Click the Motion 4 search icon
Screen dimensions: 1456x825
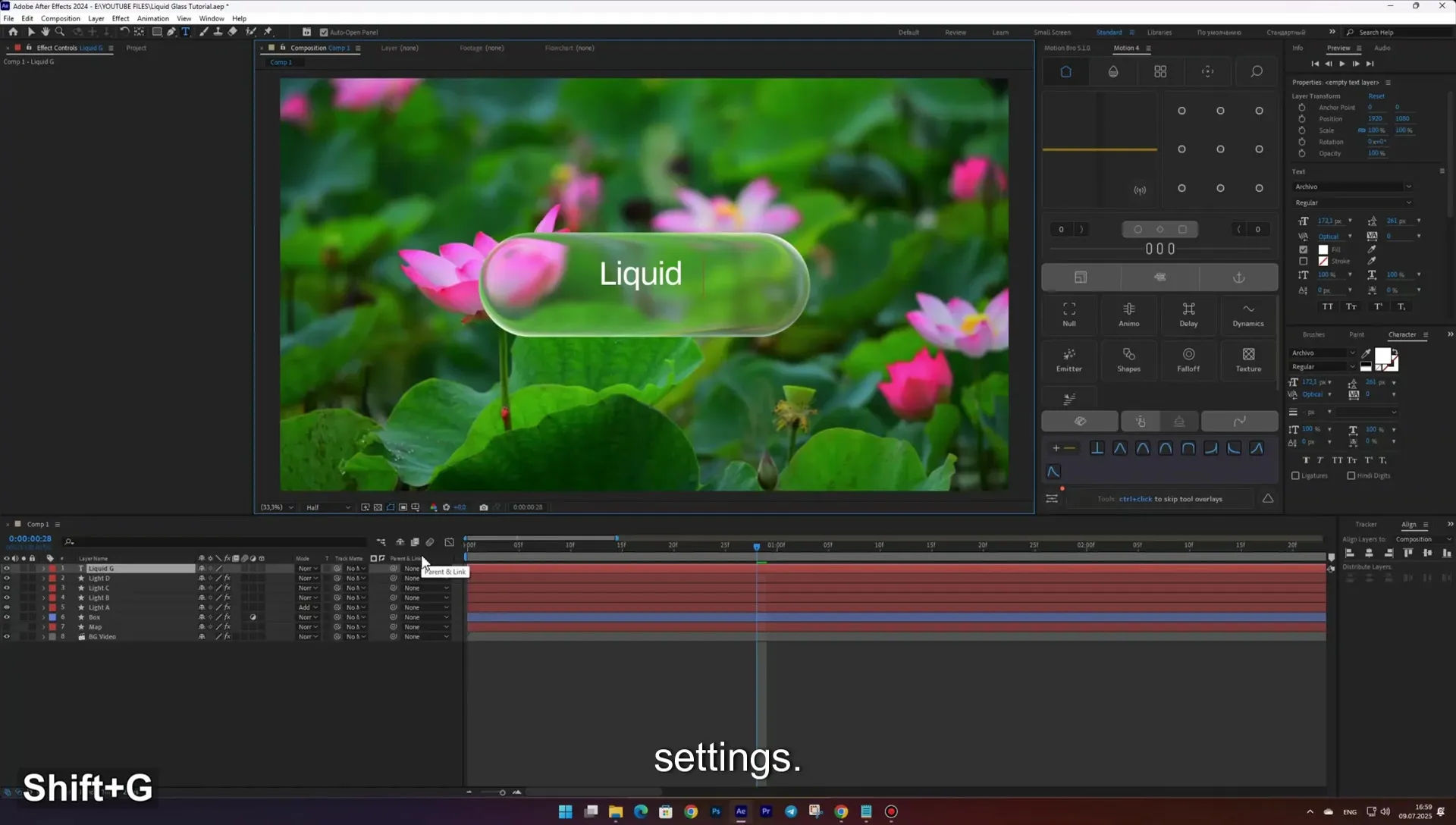pyautogui.click(x=1257, y=71)
